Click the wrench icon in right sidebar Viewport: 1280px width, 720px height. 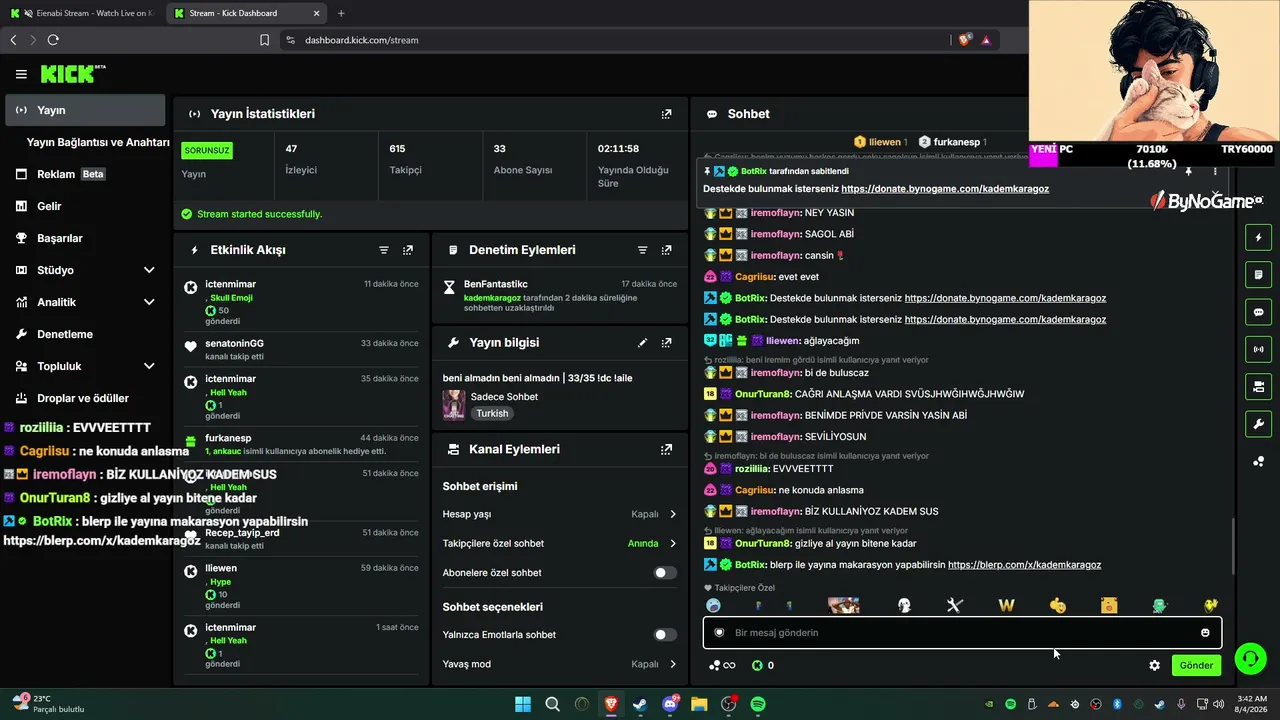click(x=1259, y=423)
